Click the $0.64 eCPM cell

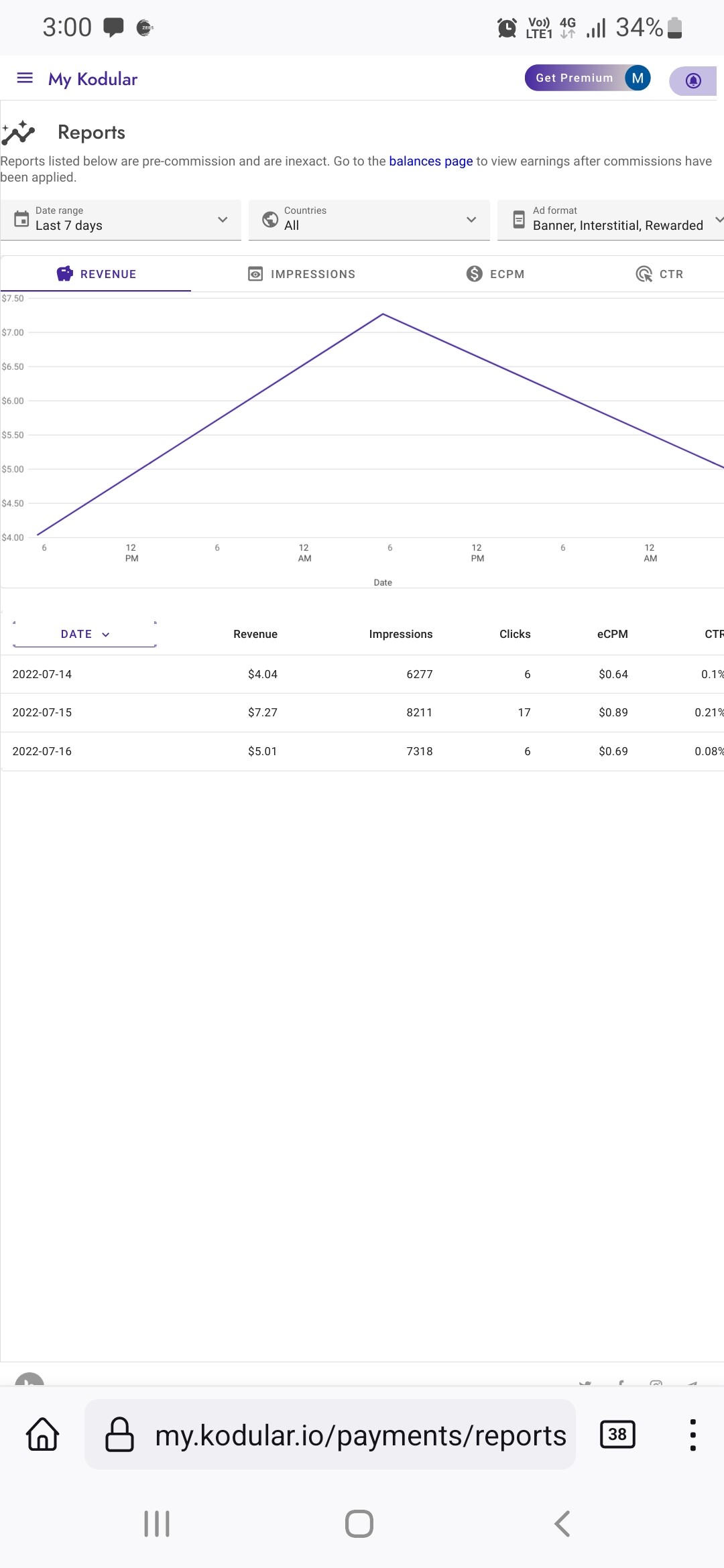tap(613, 674)
